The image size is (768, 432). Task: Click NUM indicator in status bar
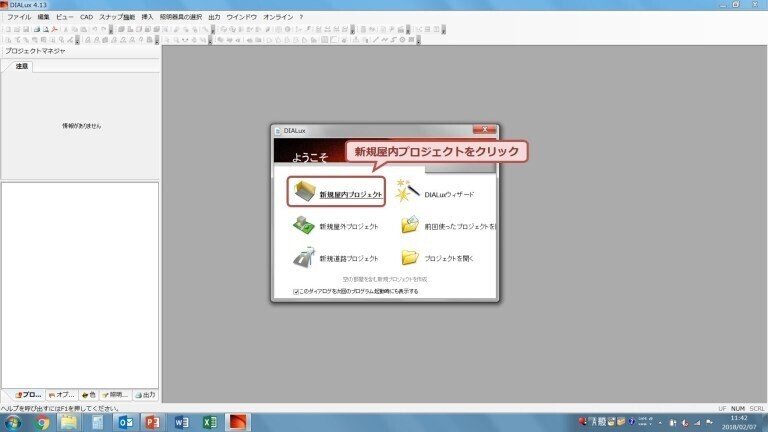(x=738, y=408)
